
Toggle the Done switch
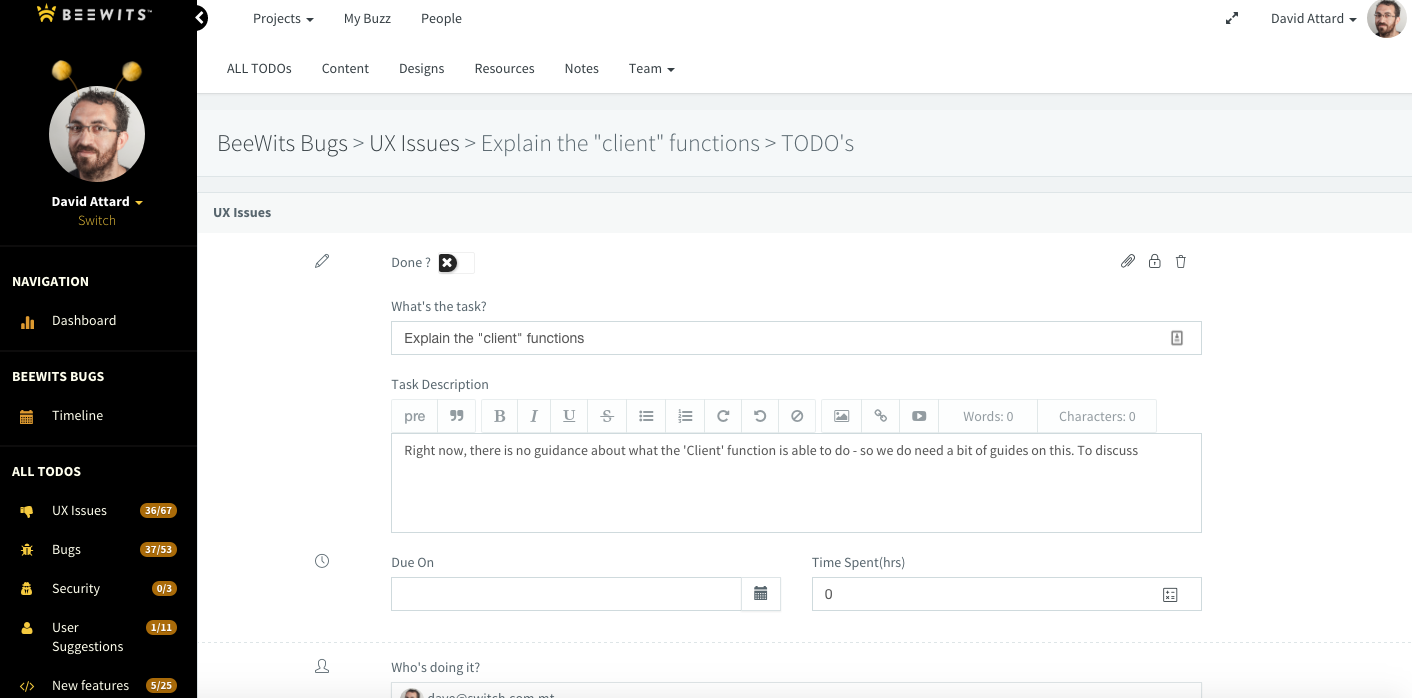(x=456, y=262)
